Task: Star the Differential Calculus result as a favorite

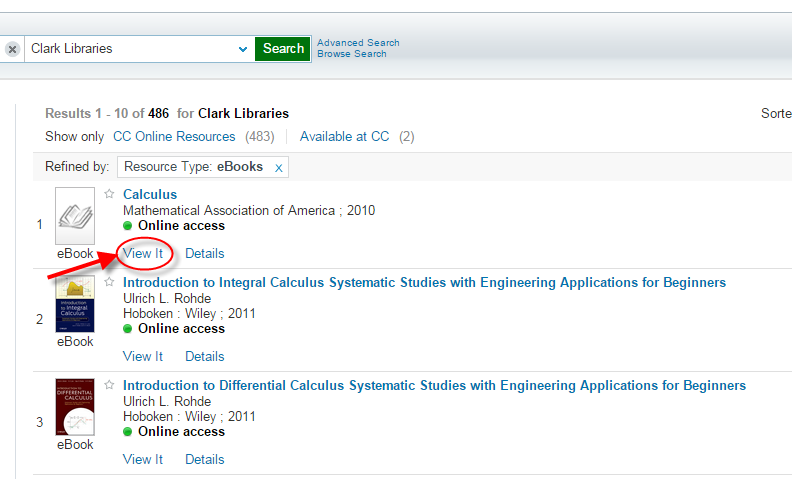Action: pyautogui.click(x=109, y=385)
